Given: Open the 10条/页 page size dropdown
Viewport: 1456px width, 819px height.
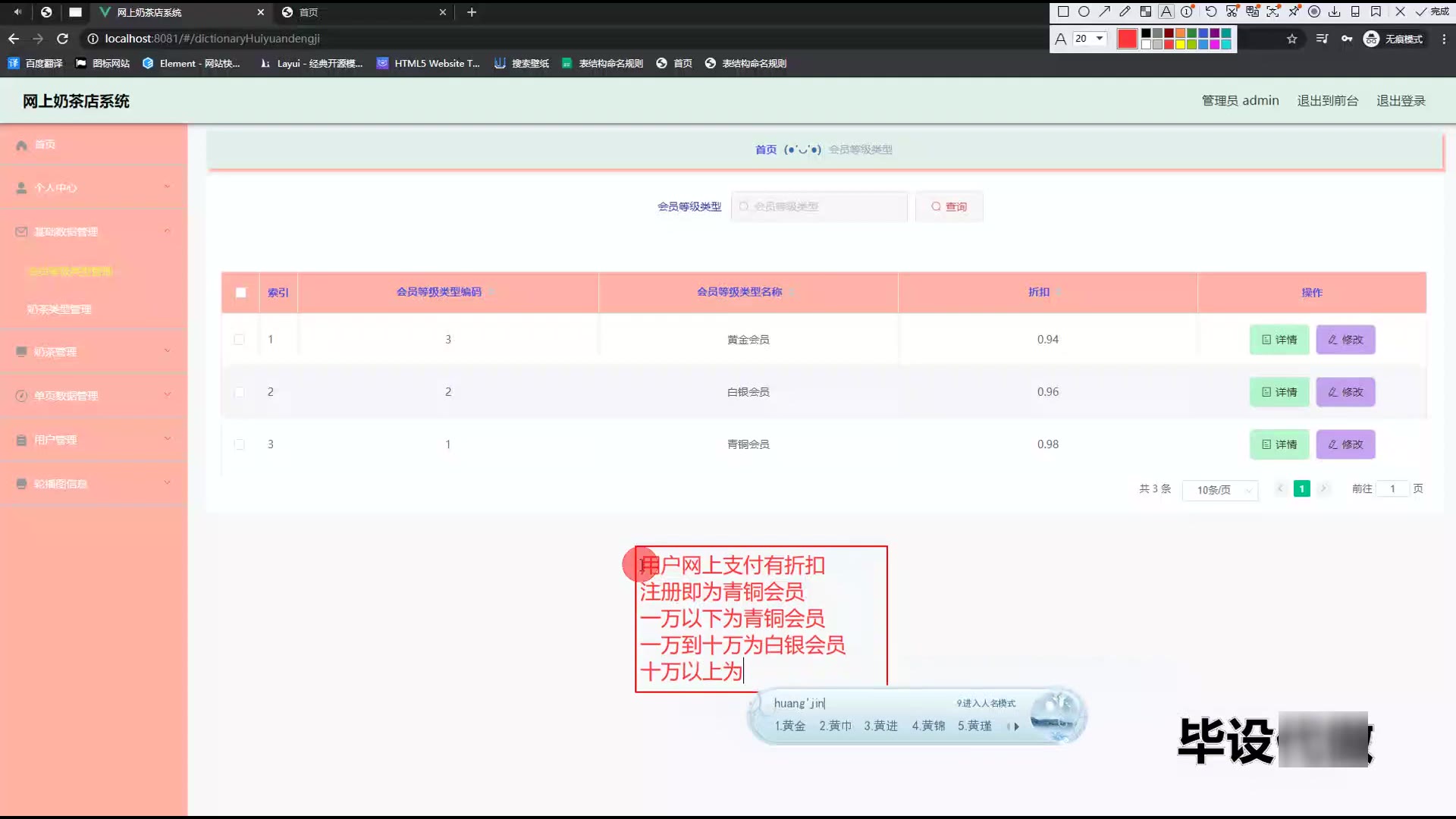Looking at the screenshot, I should (x=1219, y=490).
